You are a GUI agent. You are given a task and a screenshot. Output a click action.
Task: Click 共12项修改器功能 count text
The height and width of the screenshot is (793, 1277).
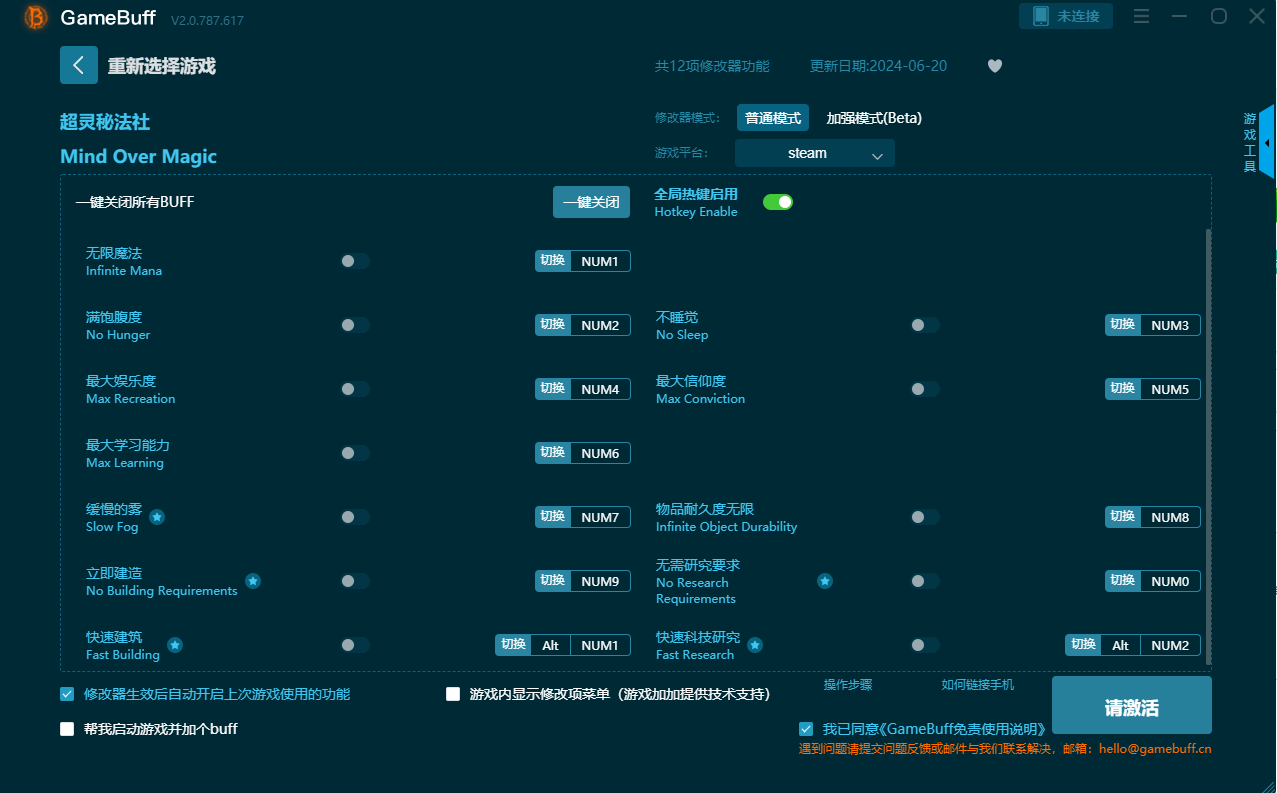(x=712, y=66)
